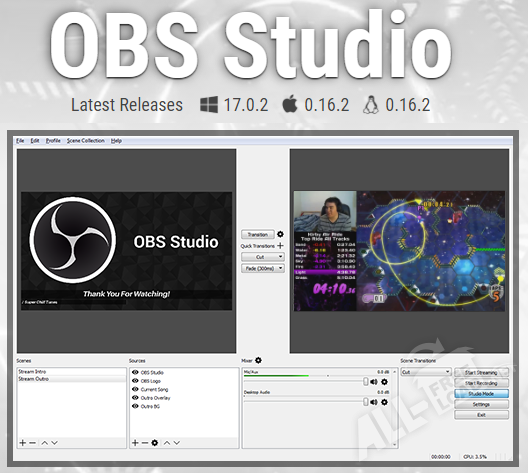Open transition settings gear beside Transition button
Screen dimensions: 528x473
(280, 234)
